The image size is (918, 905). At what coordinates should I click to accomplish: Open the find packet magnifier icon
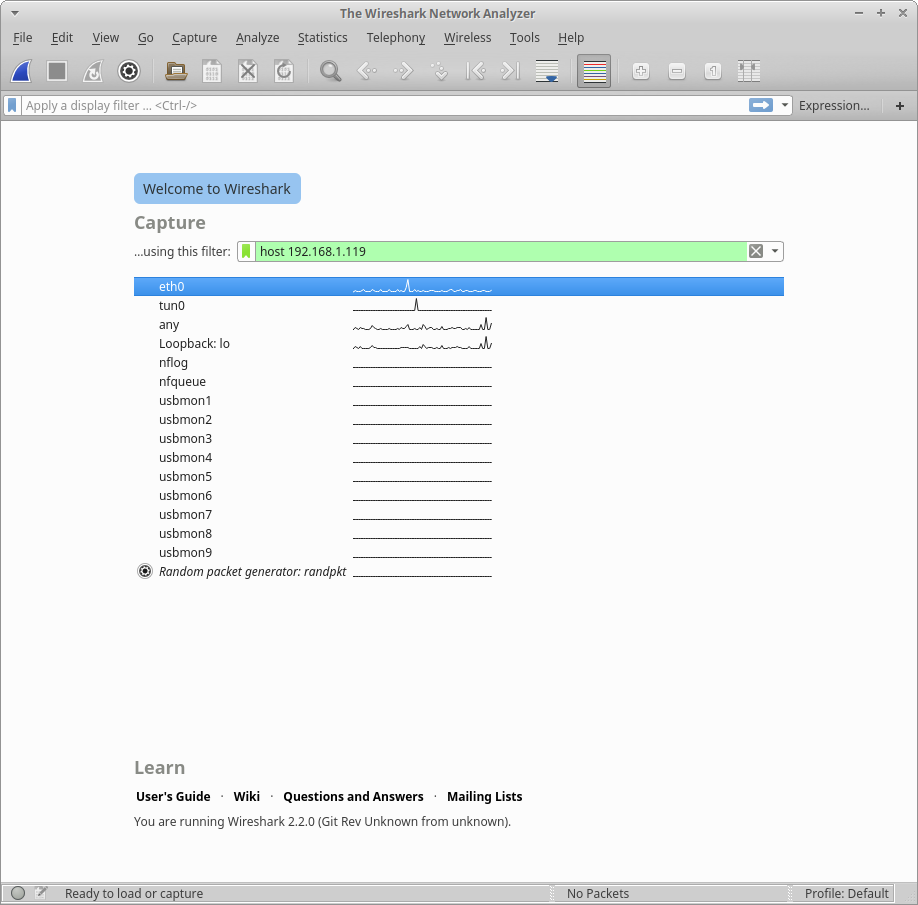coord(330,71)
